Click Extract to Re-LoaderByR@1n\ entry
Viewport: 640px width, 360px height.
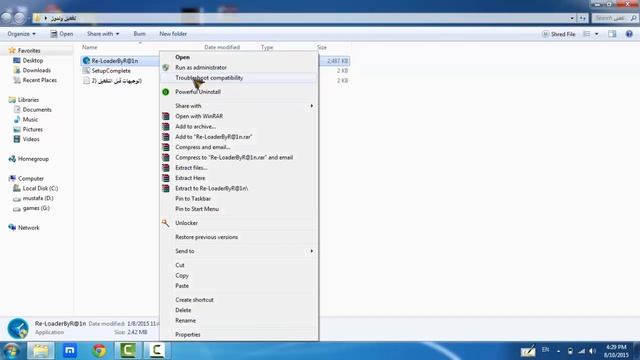click(211, 188)
